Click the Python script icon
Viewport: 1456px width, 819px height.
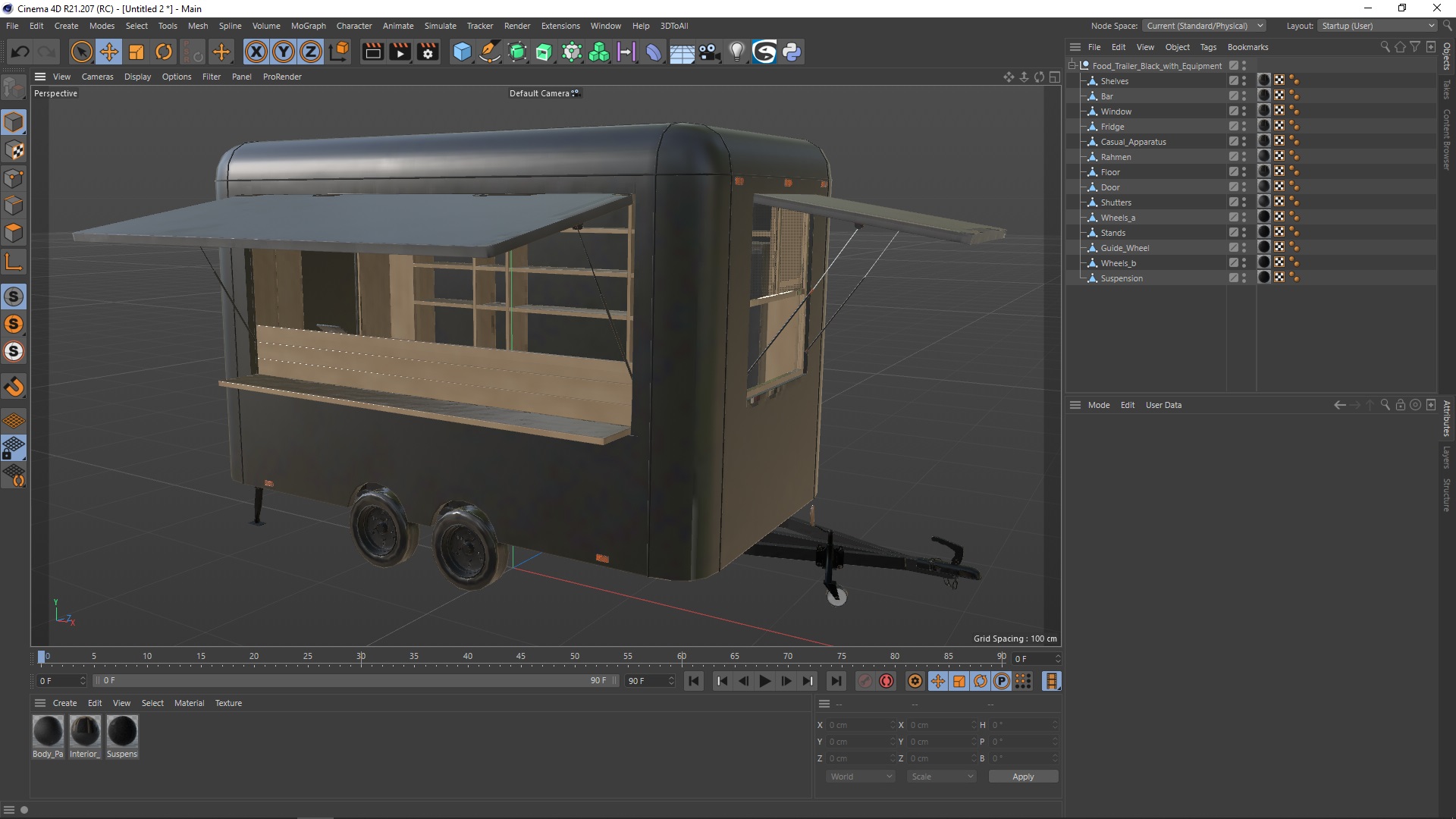point(792,52)
